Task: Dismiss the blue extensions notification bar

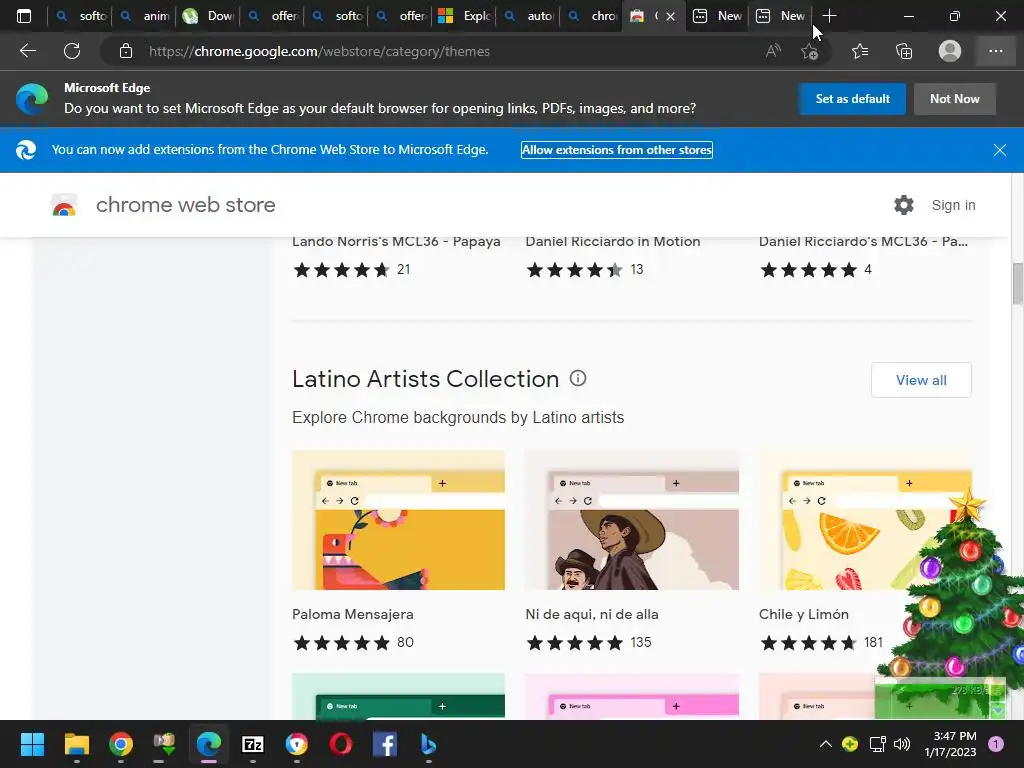Action: pyautogui.click(x=1000, y=150)
